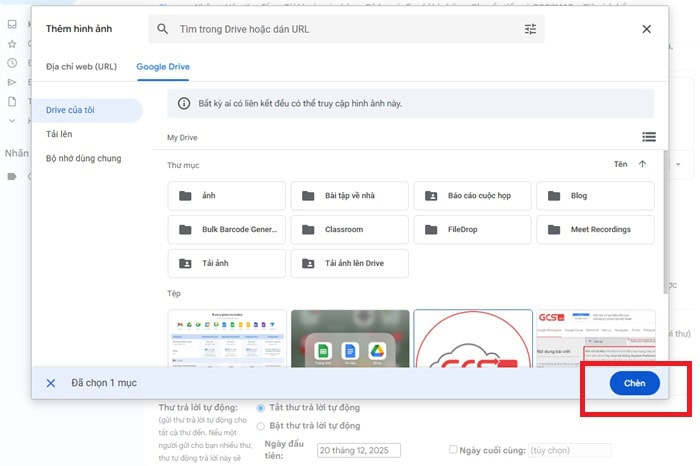Select the Google Drive tab

pos(163,67)
